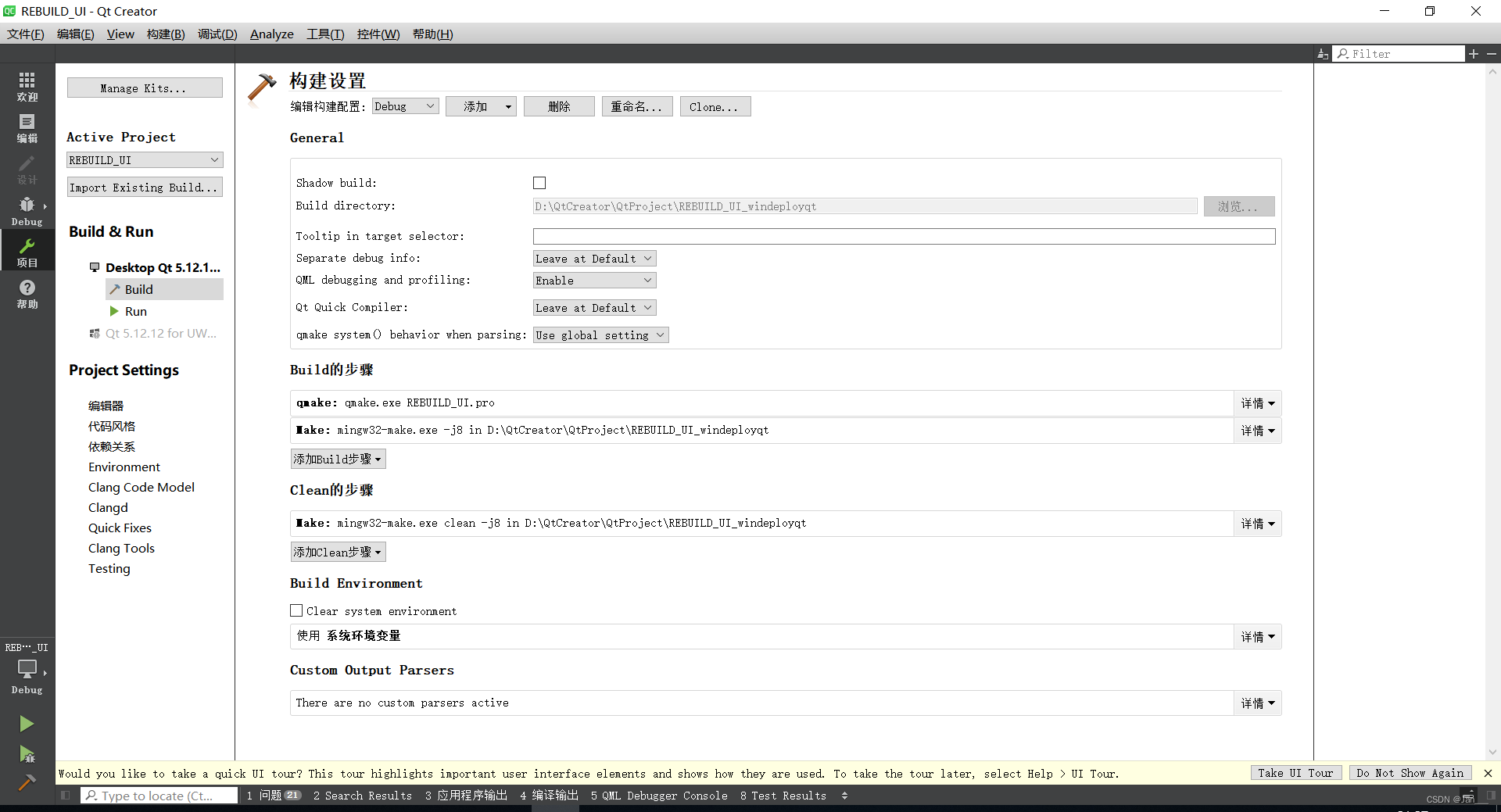Viewport: 1501px width, 812px height.
Task: Select the Run item under Desktop kit
Action: click(x=135, y=311)
